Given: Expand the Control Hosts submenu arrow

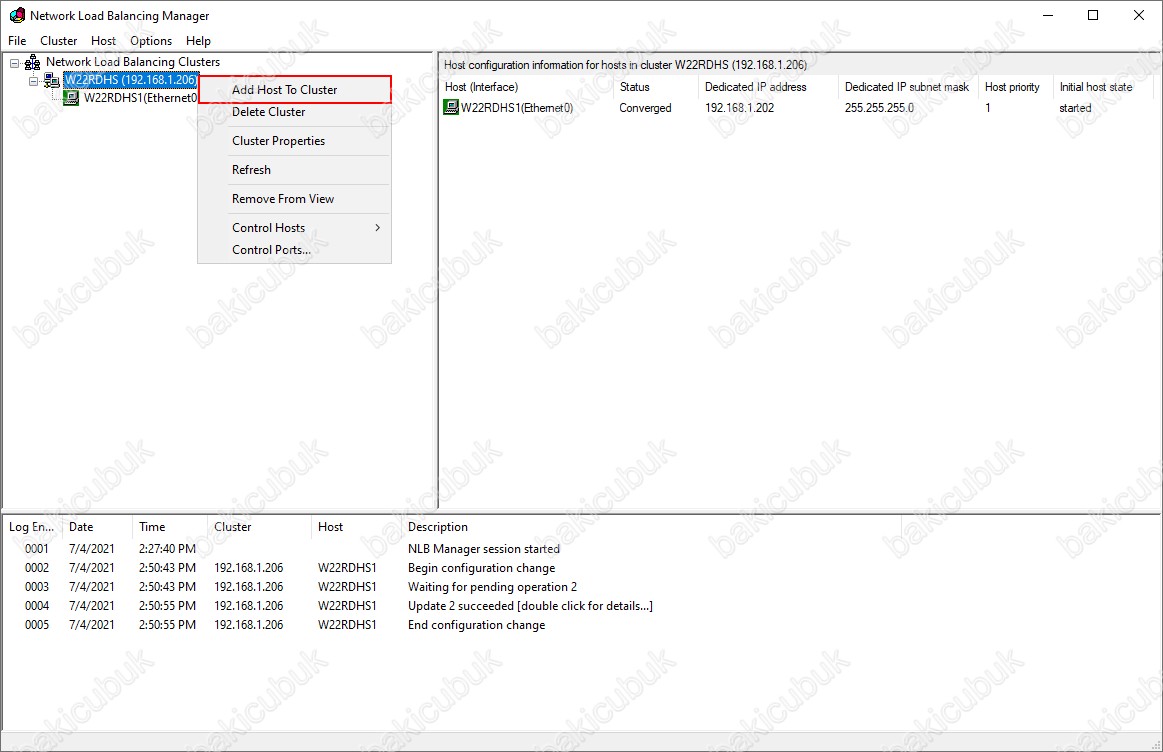Looking at the screenshot, I should pyautogui.click(x=377, y=228).
